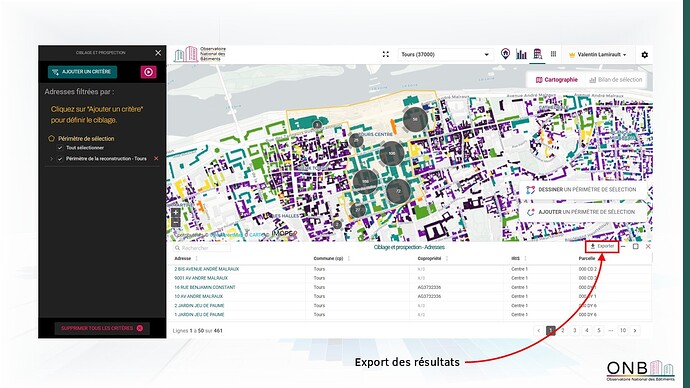Click Supprimer tous les critères
The height and width of the screenshot is (388, 690).
click(102, 328)
